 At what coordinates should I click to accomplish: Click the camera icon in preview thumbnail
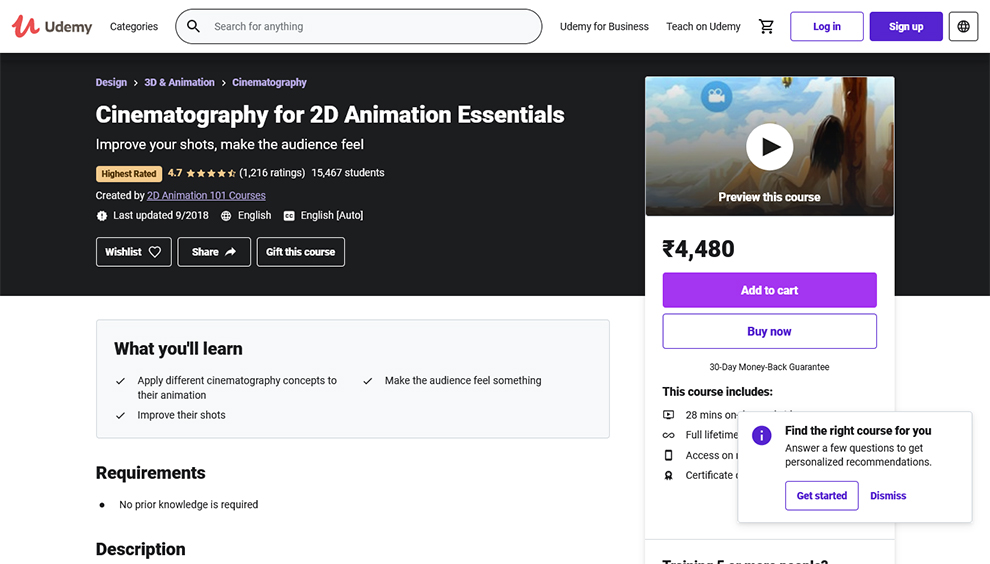pos(717,96)
